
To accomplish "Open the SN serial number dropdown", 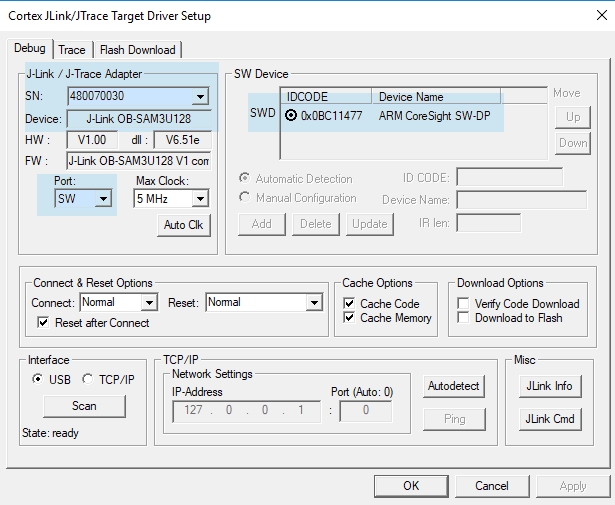I will (x=200, y=96).
